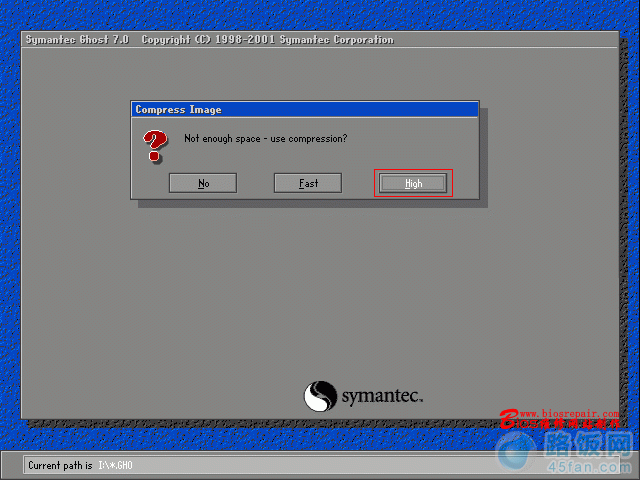Click the Compress Image dialog title bar

304,109
